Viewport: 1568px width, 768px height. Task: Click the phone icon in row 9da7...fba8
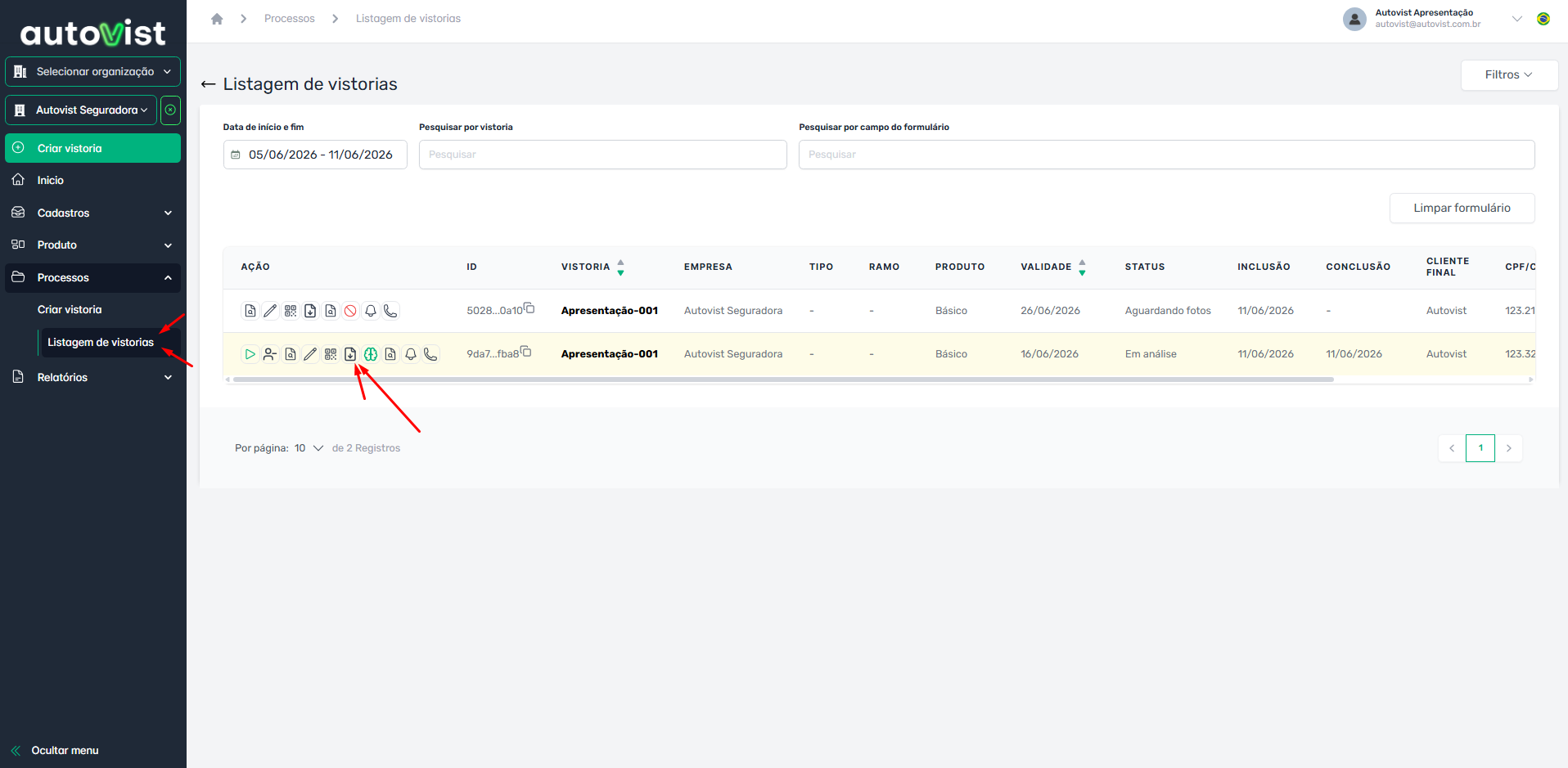(x=430, y=354)
